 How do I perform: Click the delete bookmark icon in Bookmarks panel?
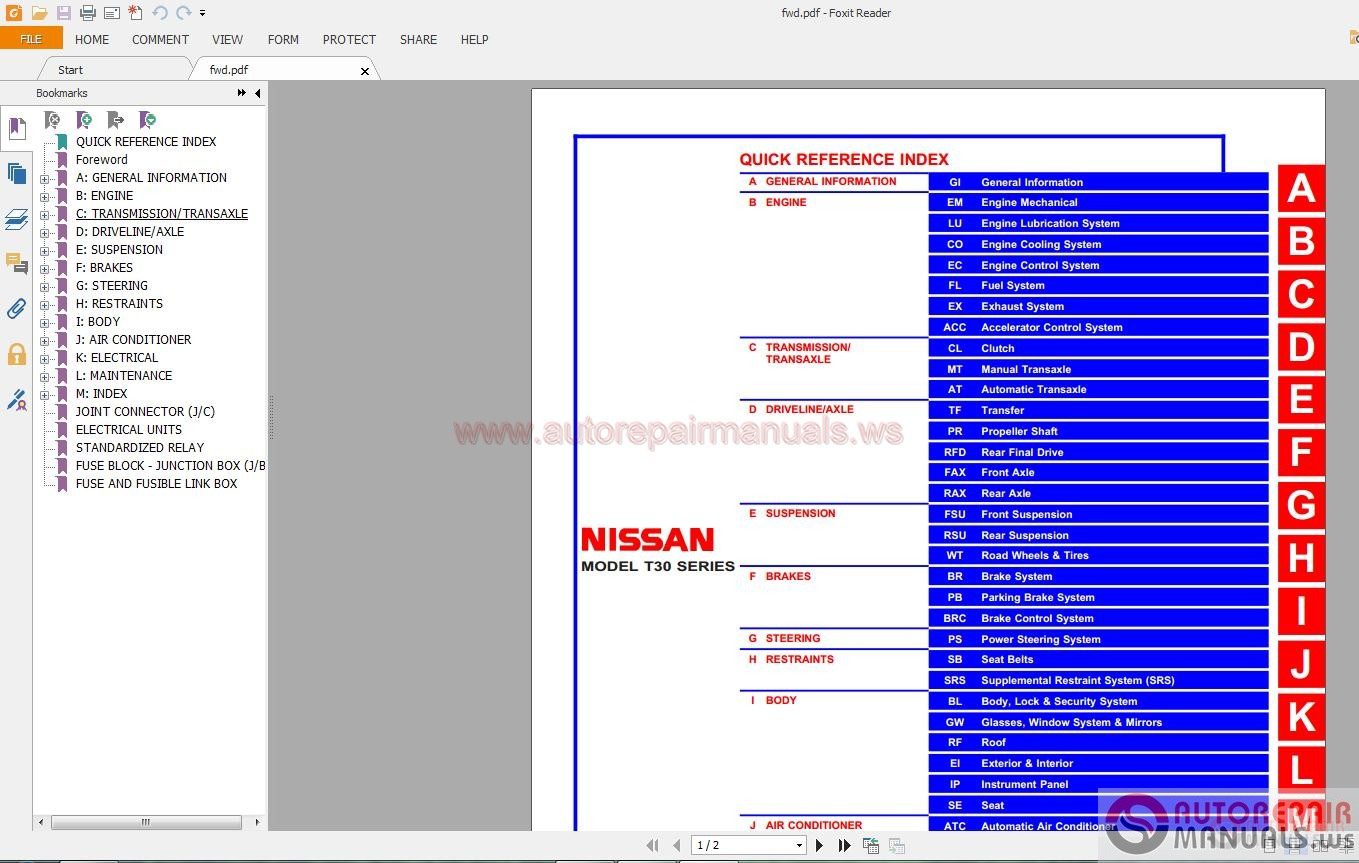(x=52, y=120)
